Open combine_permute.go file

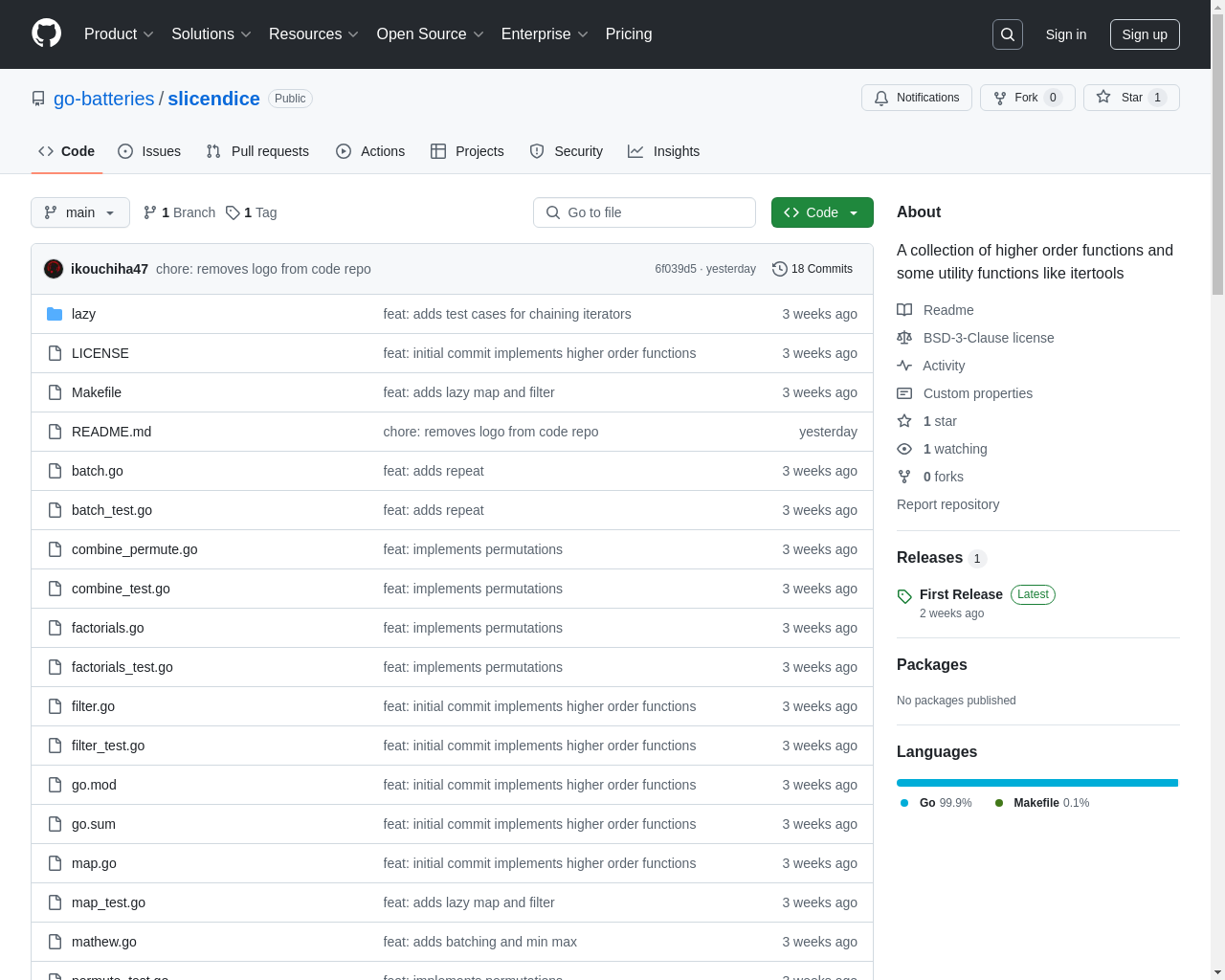pos(134,549)
